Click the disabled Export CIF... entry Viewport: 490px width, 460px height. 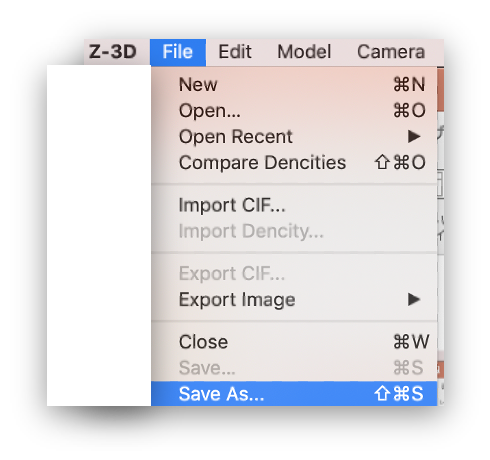point(294,273)
